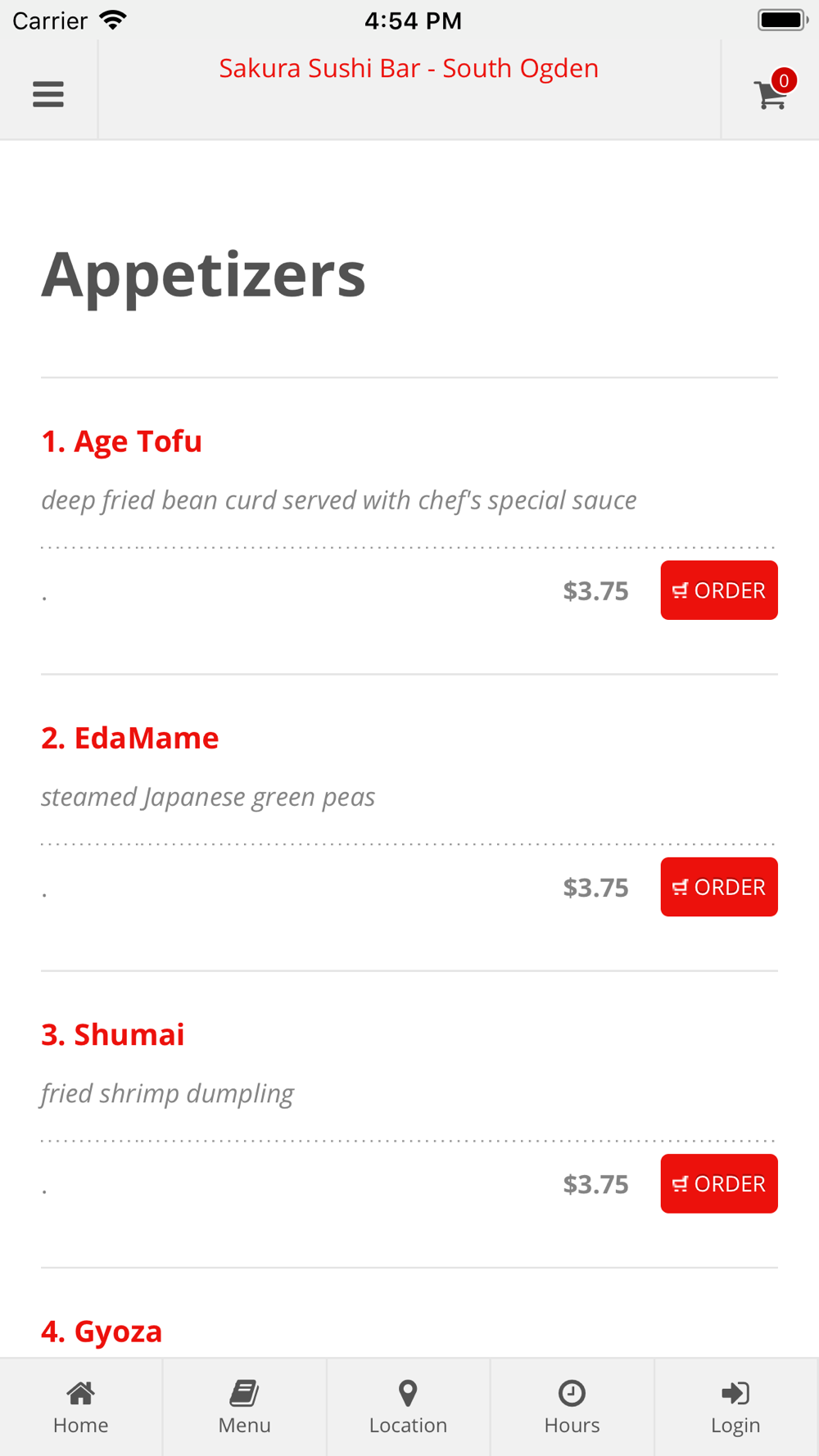819x1456 pixels.
Task: Tap the Hours clock icon
Action: [x=572, y=1392]
